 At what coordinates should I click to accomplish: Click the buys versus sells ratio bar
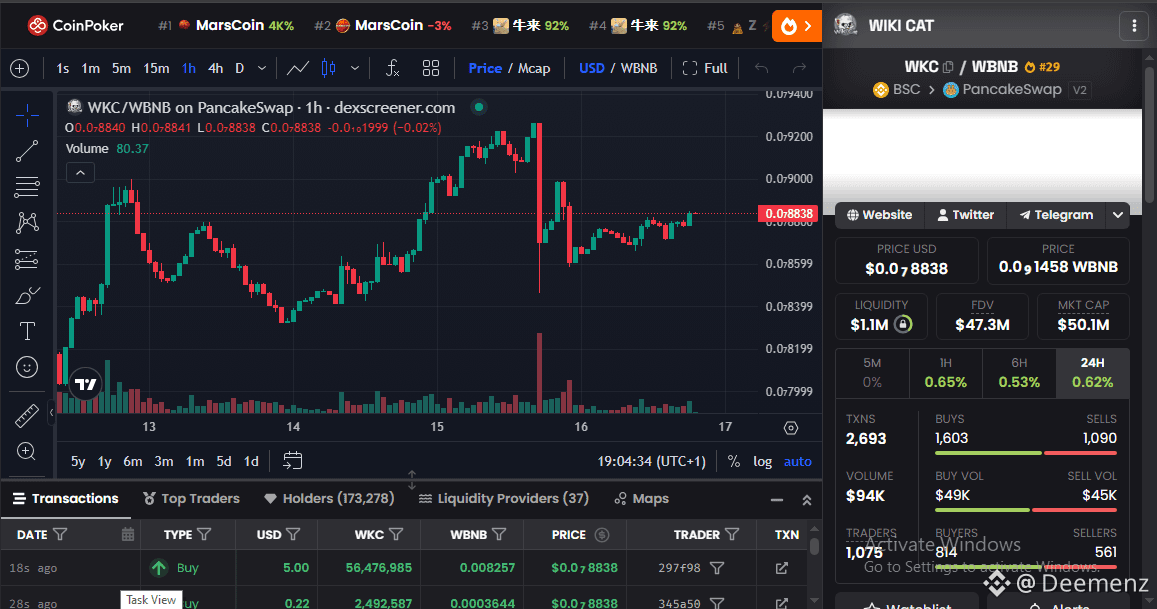[x=1026, y=453]
